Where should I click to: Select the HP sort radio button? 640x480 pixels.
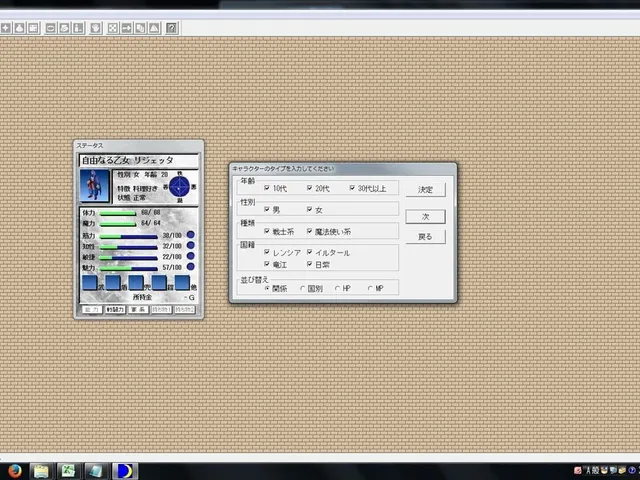click(x=337, y=288)
